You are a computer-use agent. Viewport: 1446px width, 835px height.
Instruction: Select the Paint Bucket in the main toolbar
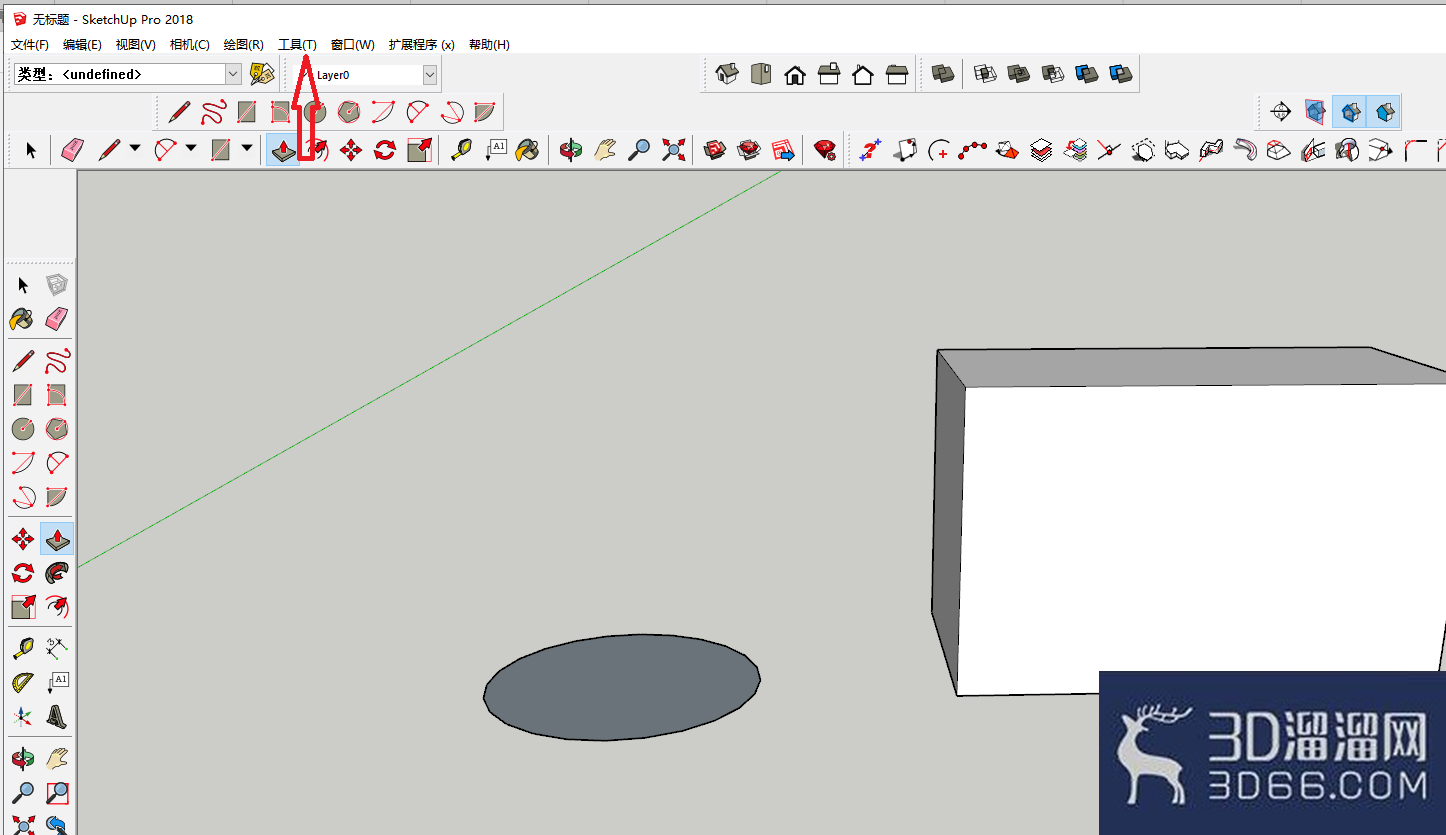(527, 150)
